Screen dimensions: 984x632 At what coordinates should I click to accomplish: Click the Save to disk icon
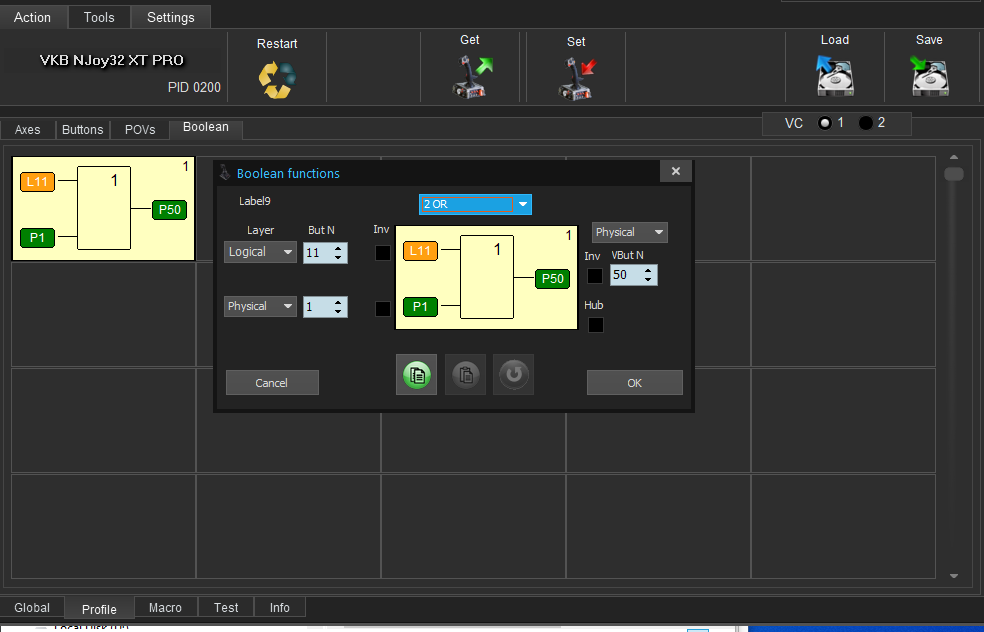click(x=929, y=76)
